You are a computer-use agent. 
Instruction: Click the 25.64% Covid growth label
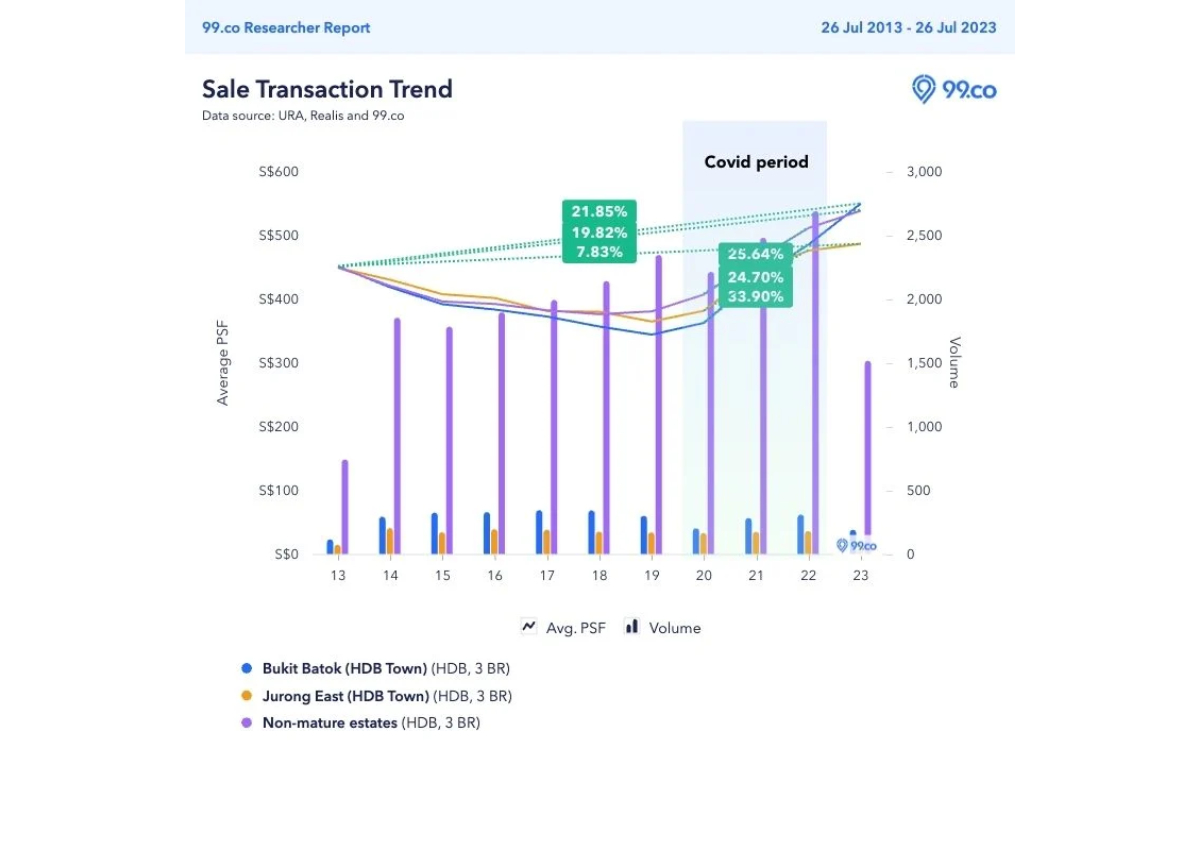pyautogui.click(x=755, y=254)
